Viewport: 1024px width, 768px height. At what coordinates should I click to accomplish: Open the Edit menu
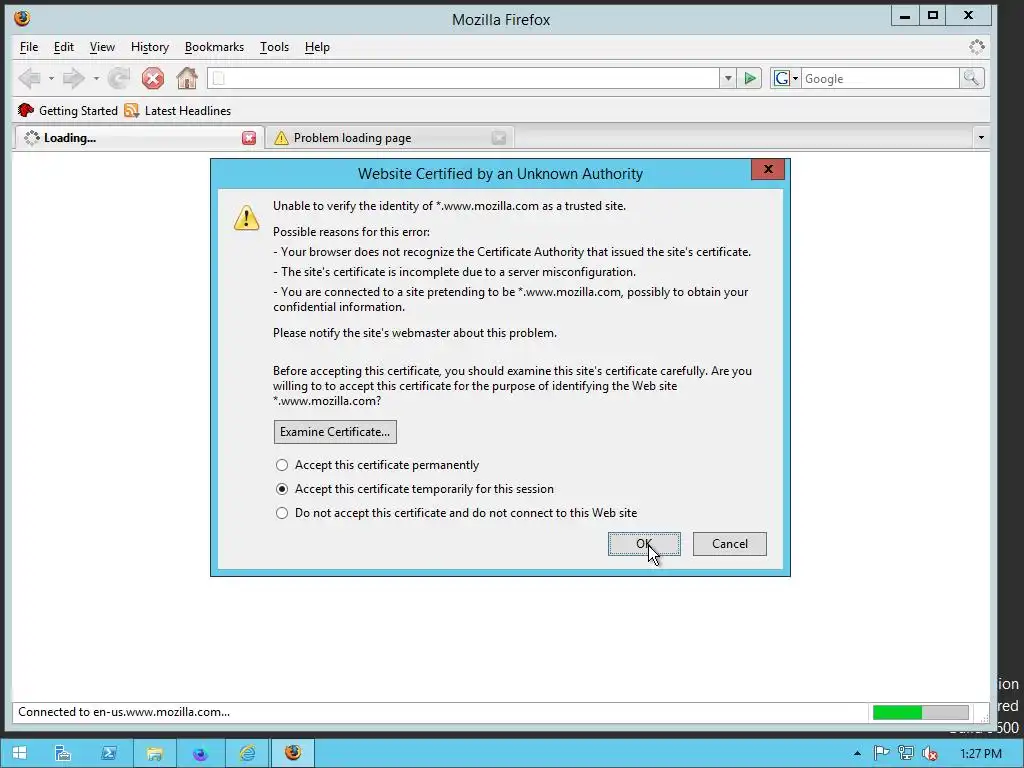pyautogui.click(x=63, y=47)
